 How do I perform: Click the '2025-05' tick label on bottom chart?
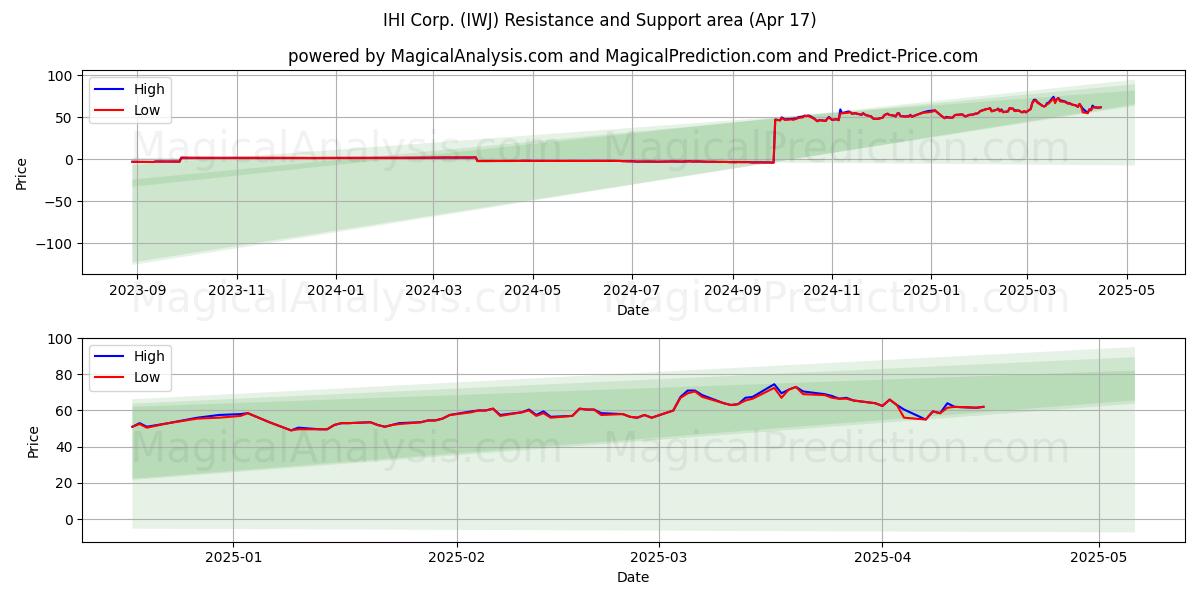1099,558
